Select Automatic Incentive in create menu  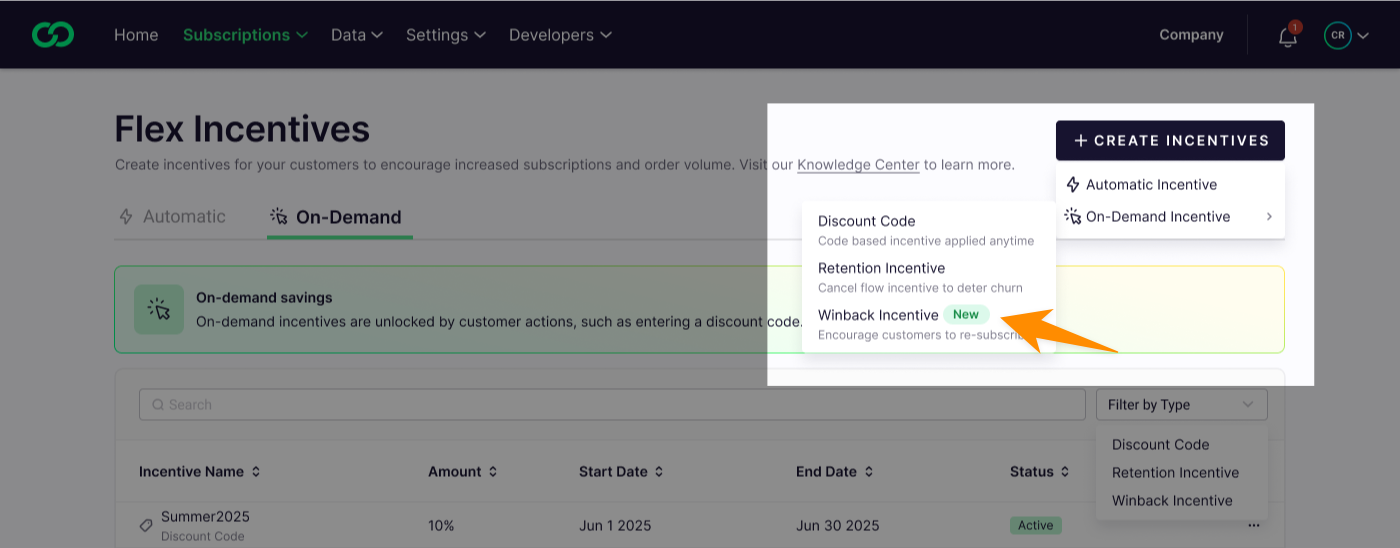(1150, 185)
